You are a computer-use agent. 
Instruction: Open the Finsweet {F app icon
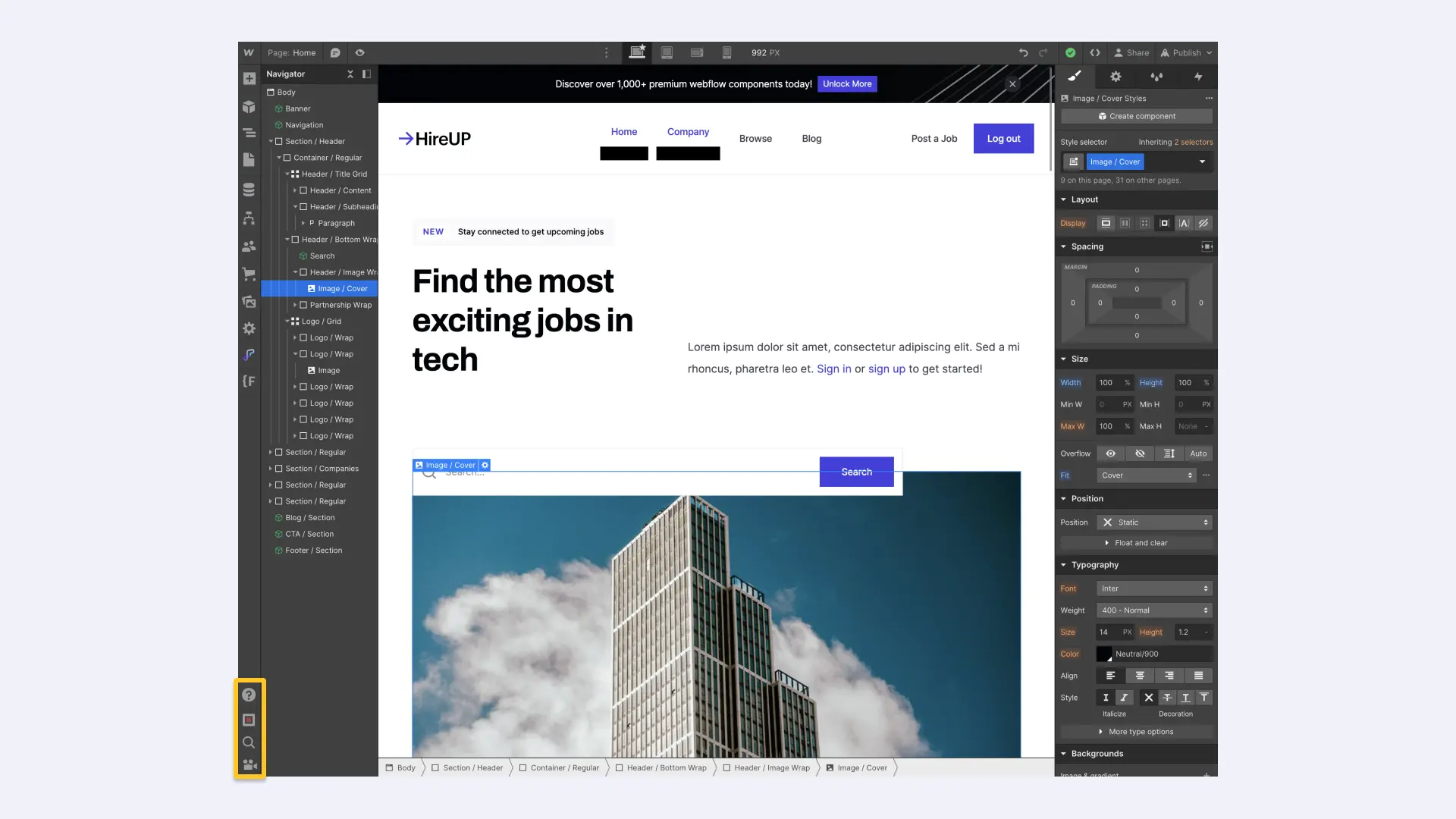coord(249,381)
